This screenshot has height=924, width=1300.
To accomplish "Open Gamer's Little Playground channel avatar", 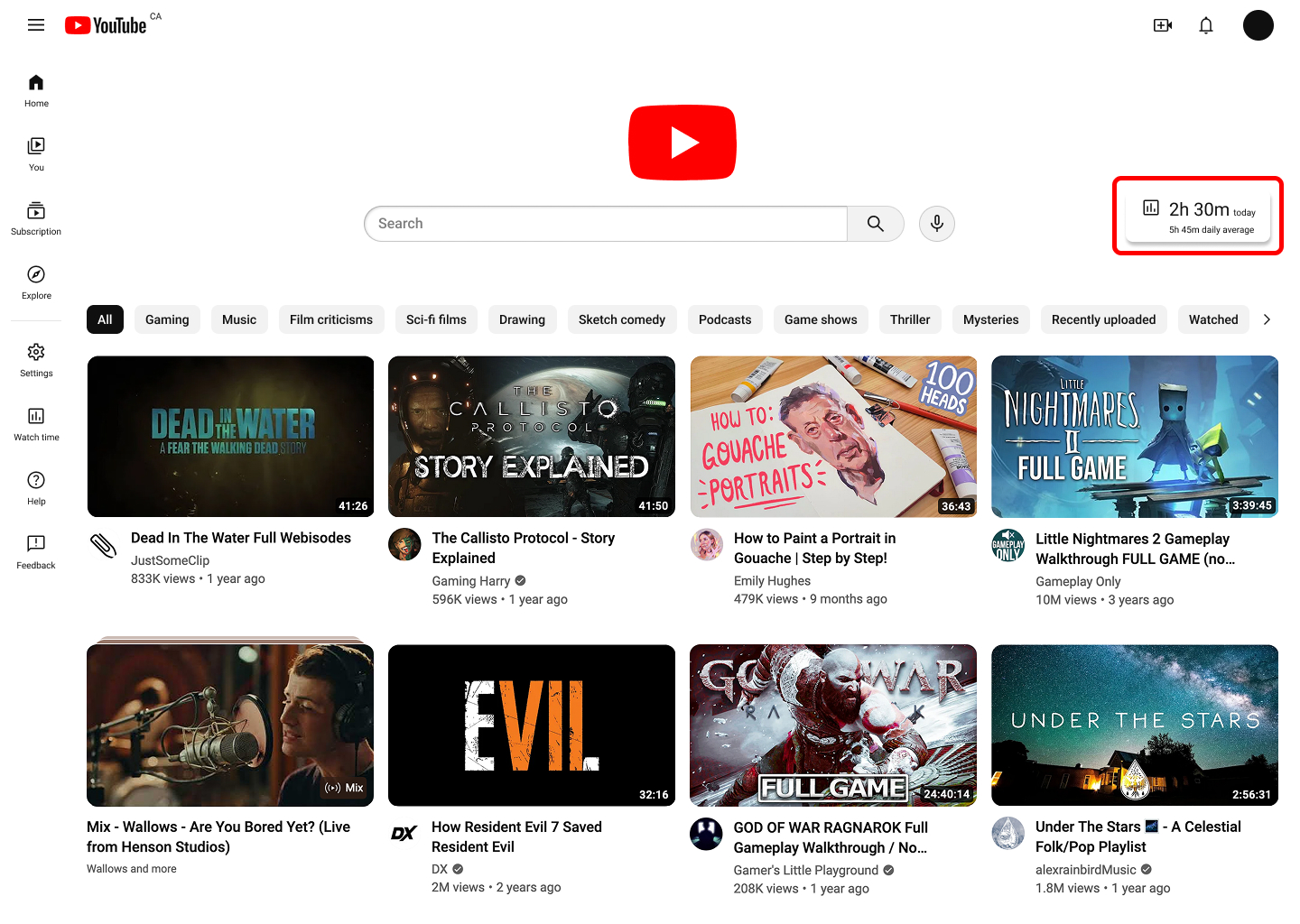I will point(707,834).
